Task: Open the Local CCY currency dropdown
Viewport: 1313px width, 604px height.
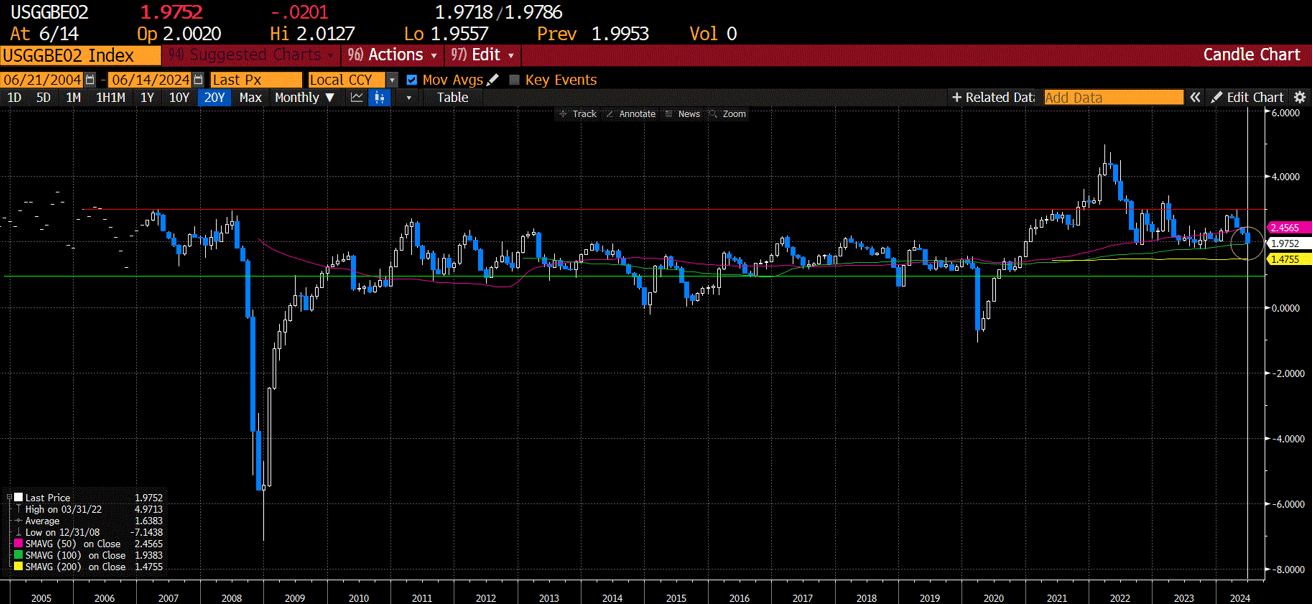Action: coord(351,79)
